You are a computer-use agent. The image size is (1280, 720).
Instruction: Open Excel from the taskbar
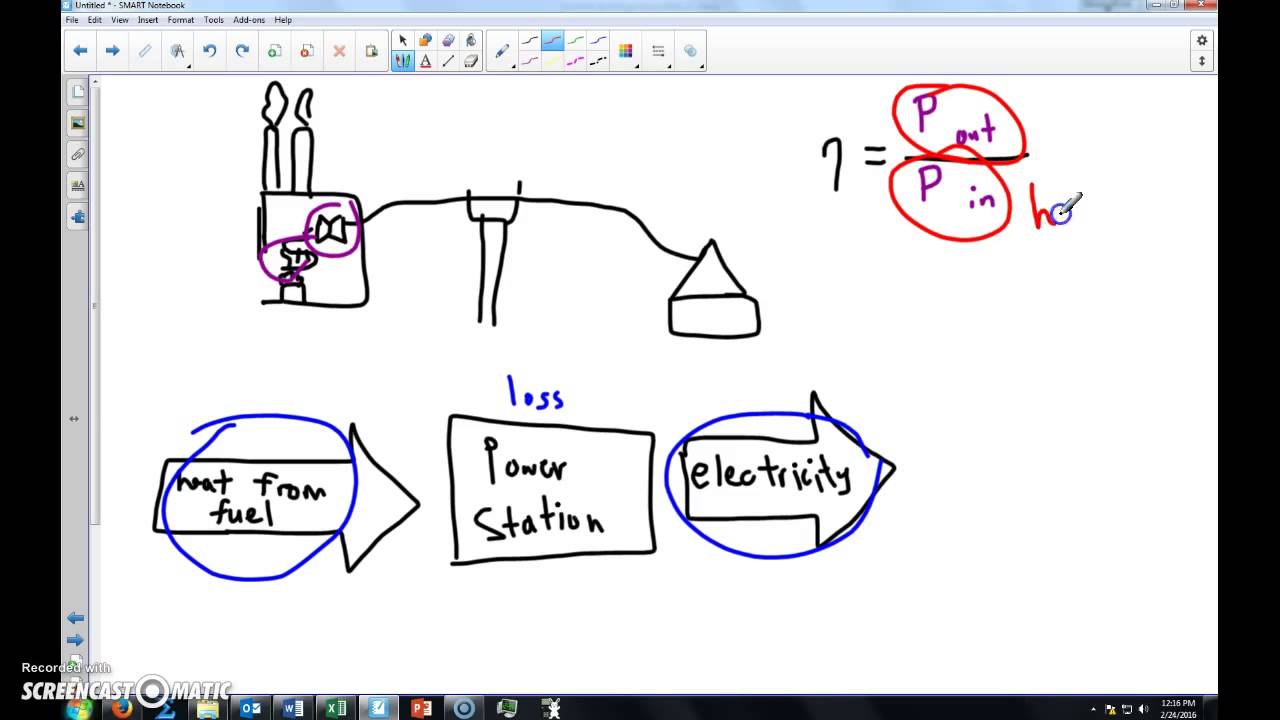(336, 708)
